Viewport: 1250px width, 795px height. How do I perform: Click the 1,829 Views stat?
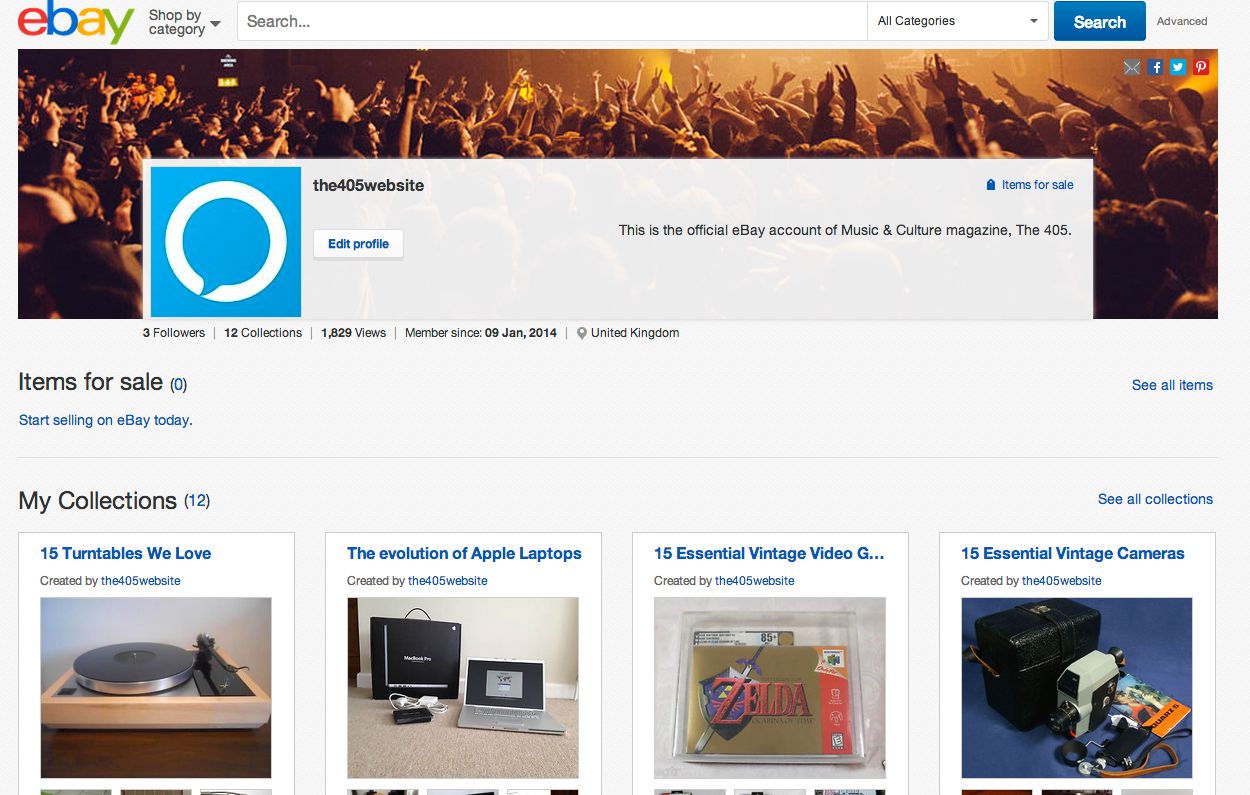353,333
